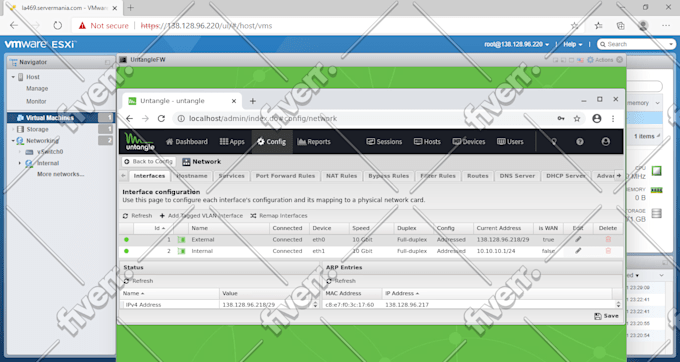View Users in Untangle
The height and width of the screenshot is (362, 680).
coord(510,142)
